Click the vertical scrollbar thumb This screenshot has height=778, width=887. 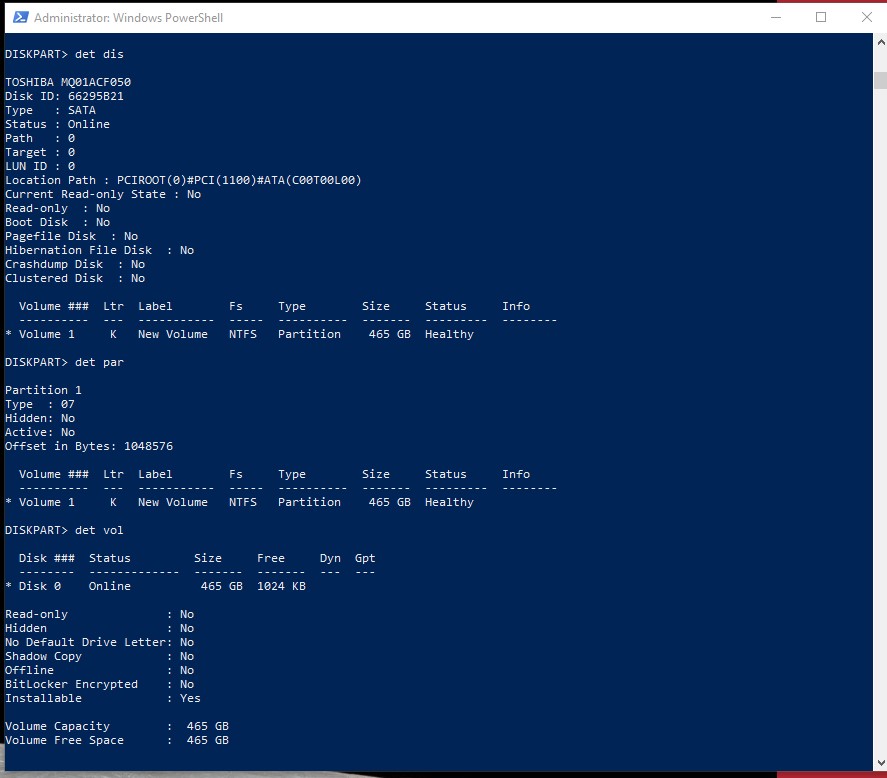coord(879,81)
